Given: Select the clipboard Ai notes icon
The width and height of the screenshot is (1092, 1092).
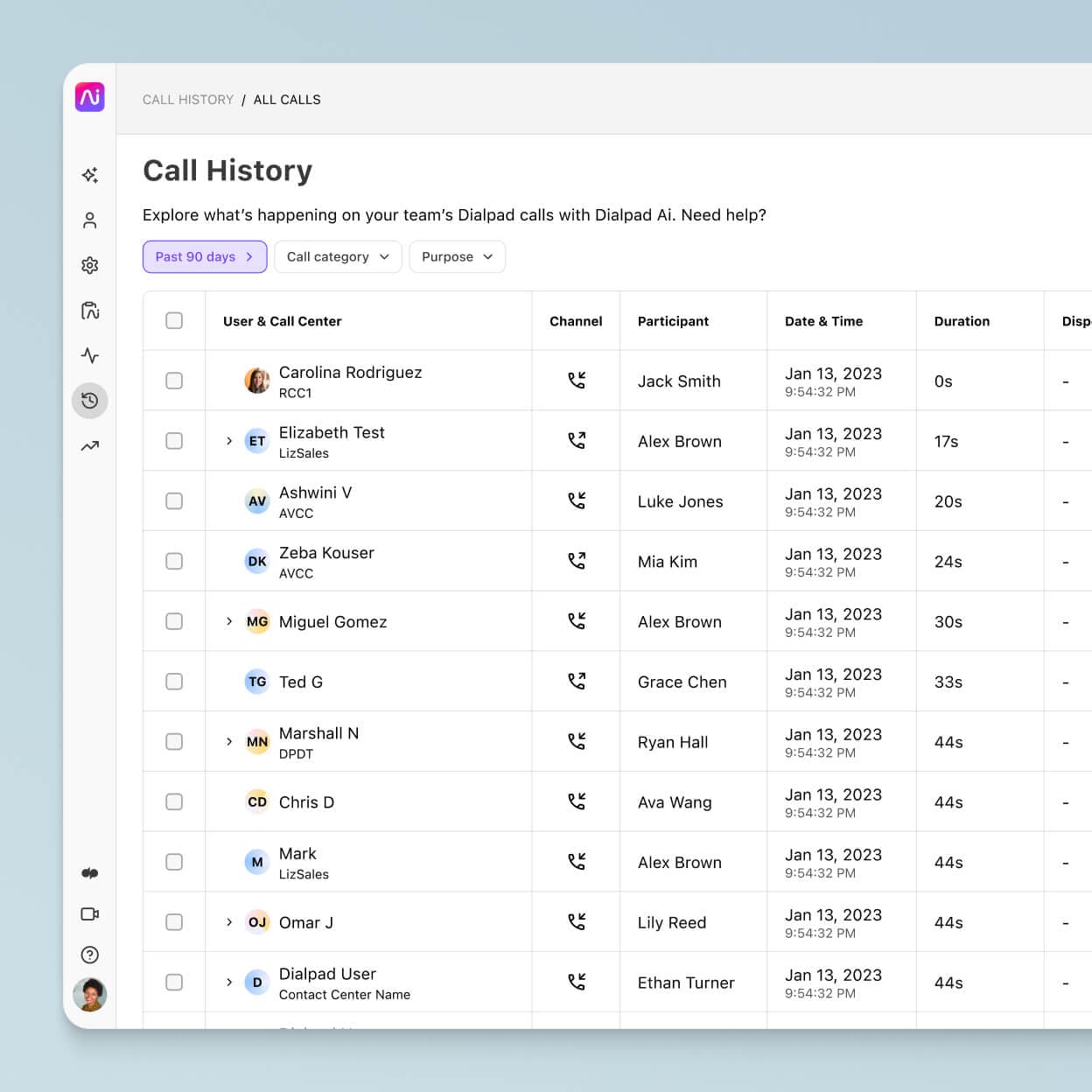Looking at the screenshot, I should pyautogui.click(x=90, y=311).
